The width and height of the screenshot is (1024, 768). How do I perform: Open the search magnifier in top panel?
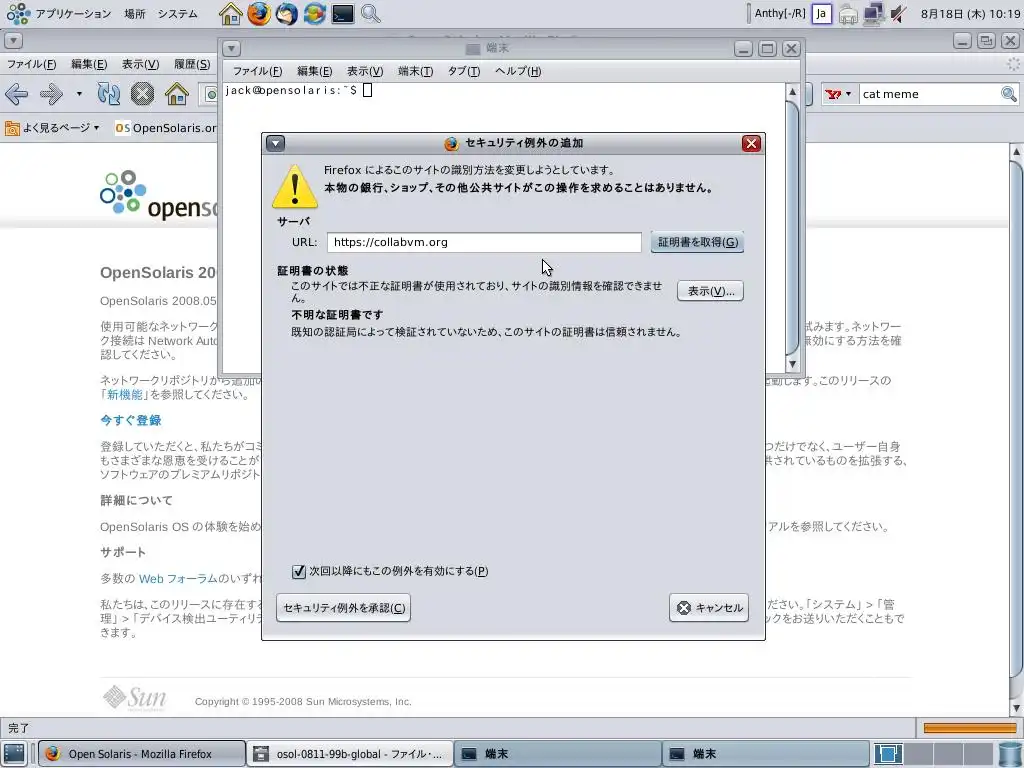[370, 14]
